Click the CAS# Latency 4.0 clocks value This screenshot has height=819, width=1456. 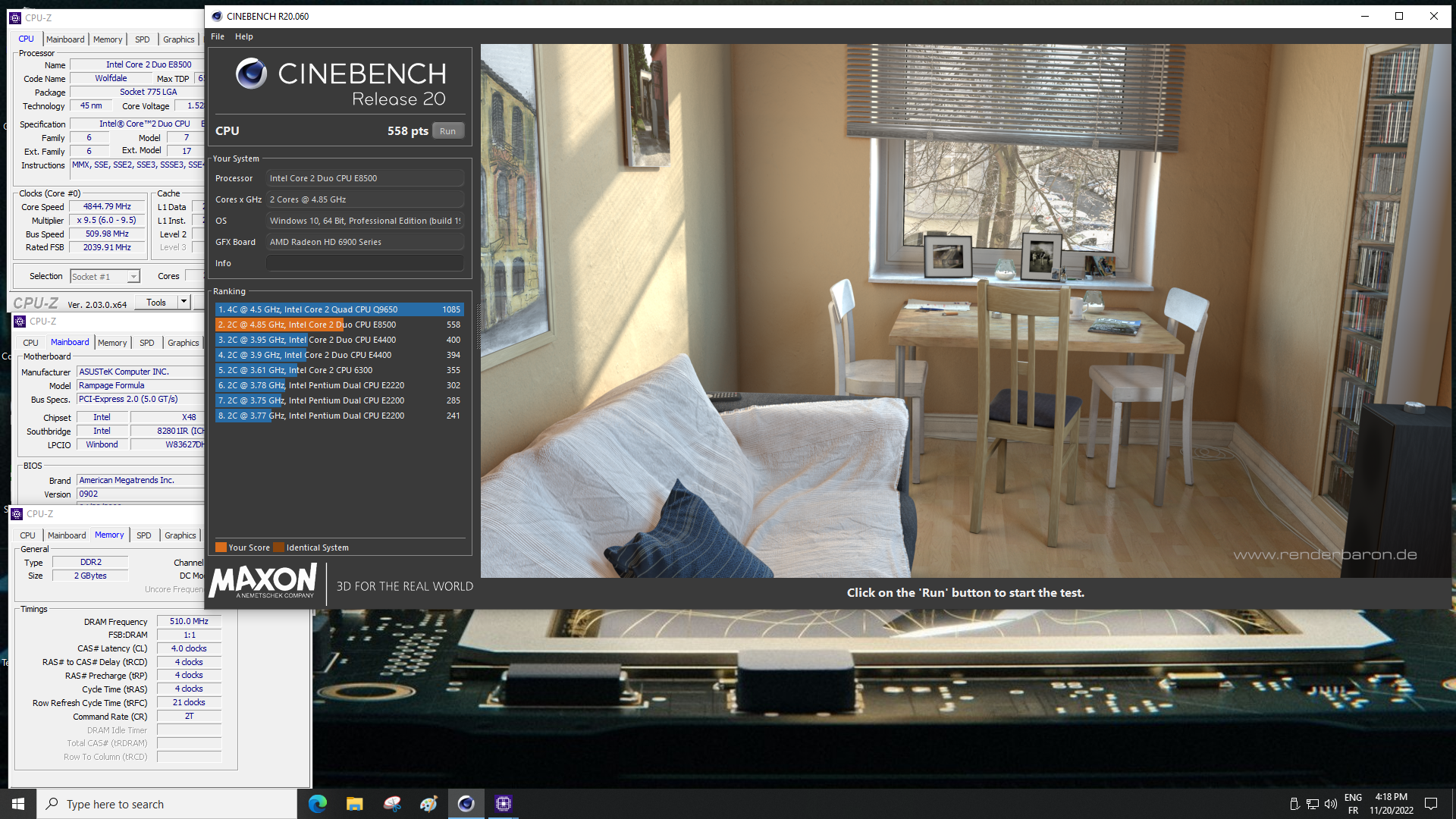189,648
